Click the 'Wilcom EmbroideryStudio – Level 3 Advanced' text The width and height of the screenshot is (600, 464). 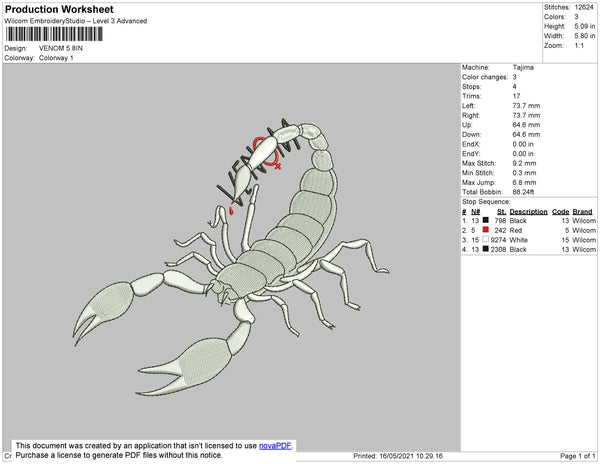point(76,21)
